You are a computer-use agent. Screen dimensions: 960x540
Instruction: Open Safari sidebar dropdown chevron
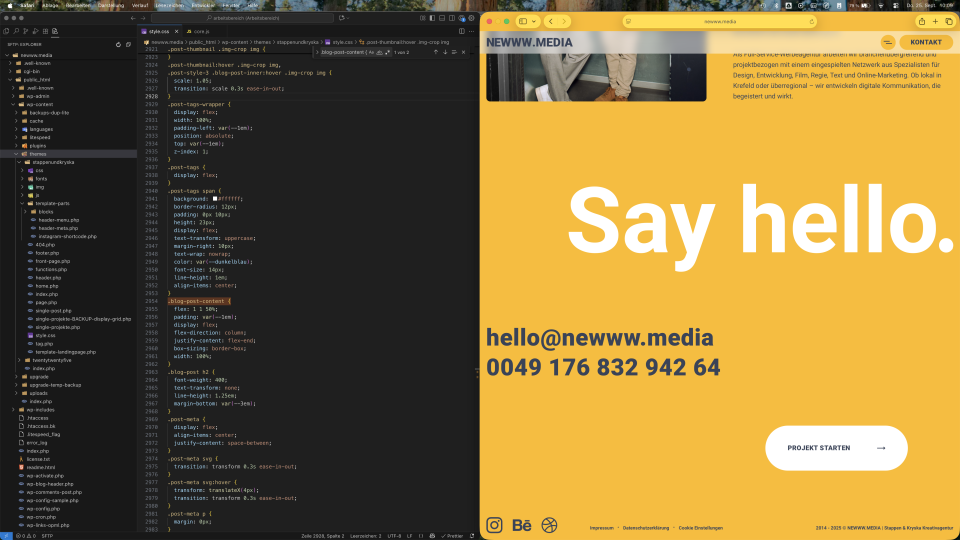tap(534, 21)
